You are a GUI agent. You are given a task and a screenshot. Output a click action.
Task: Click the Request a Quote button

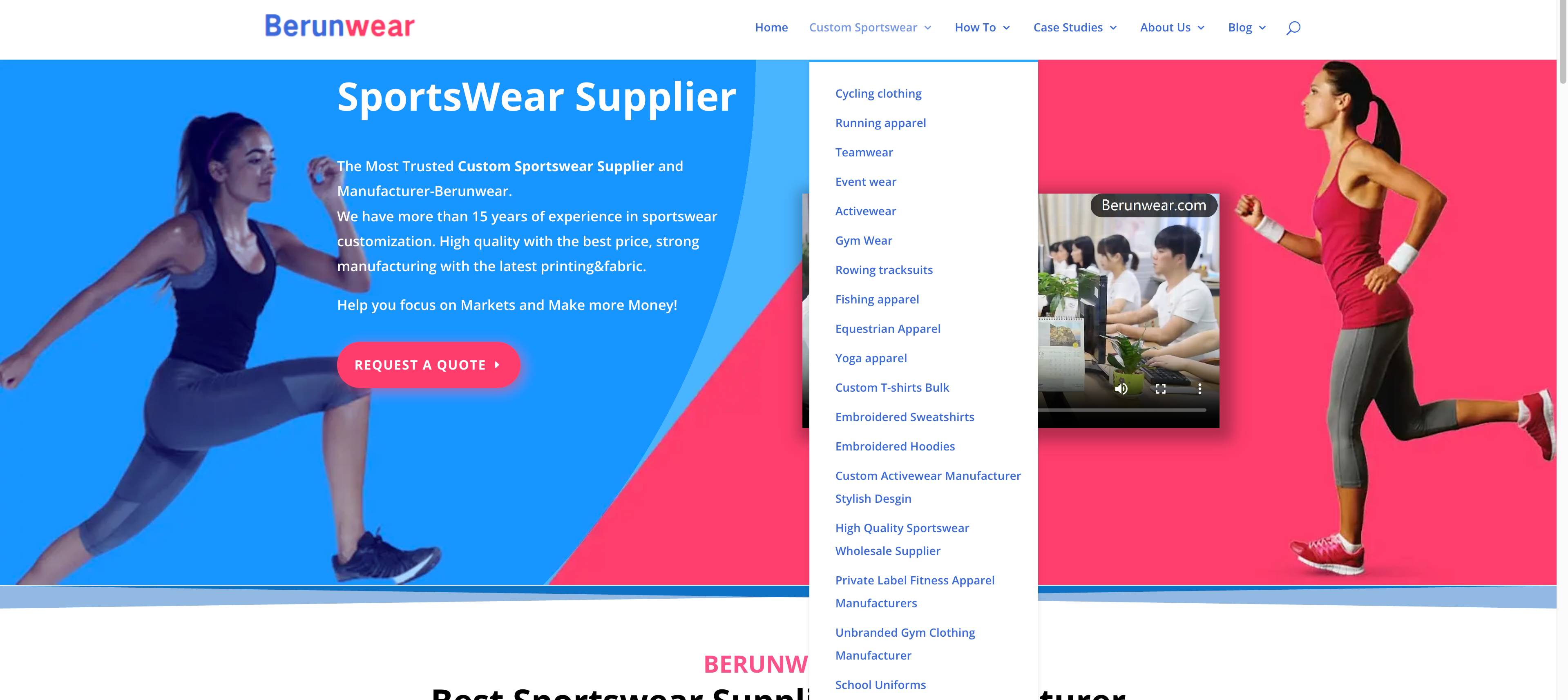(x=429, y=365)
